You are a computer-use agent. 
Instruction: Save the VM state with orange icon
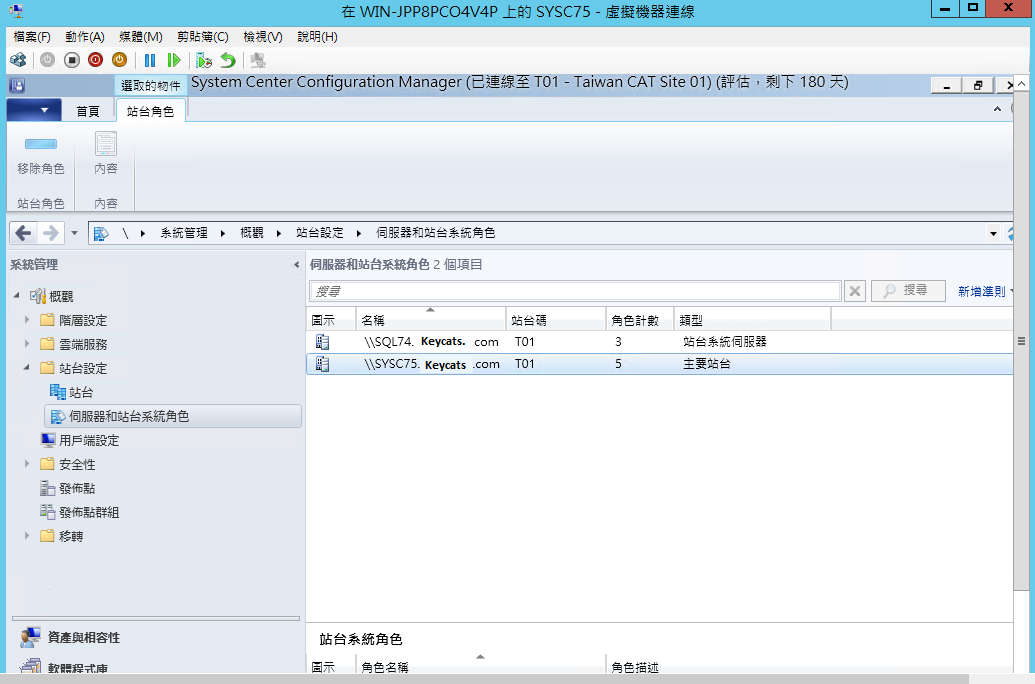119,60
